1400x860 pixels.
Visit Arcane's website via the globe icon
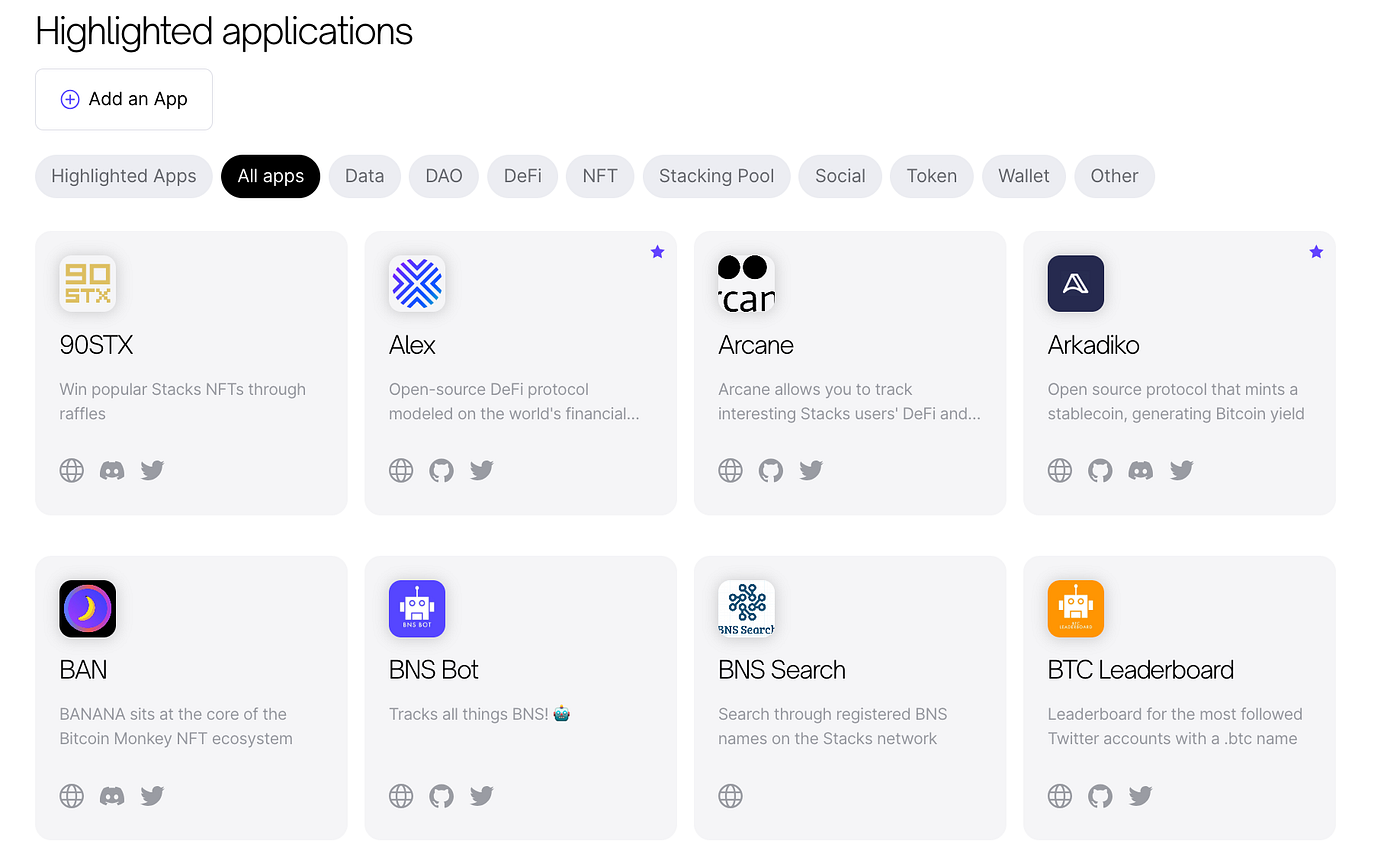[x=730, y=470]
